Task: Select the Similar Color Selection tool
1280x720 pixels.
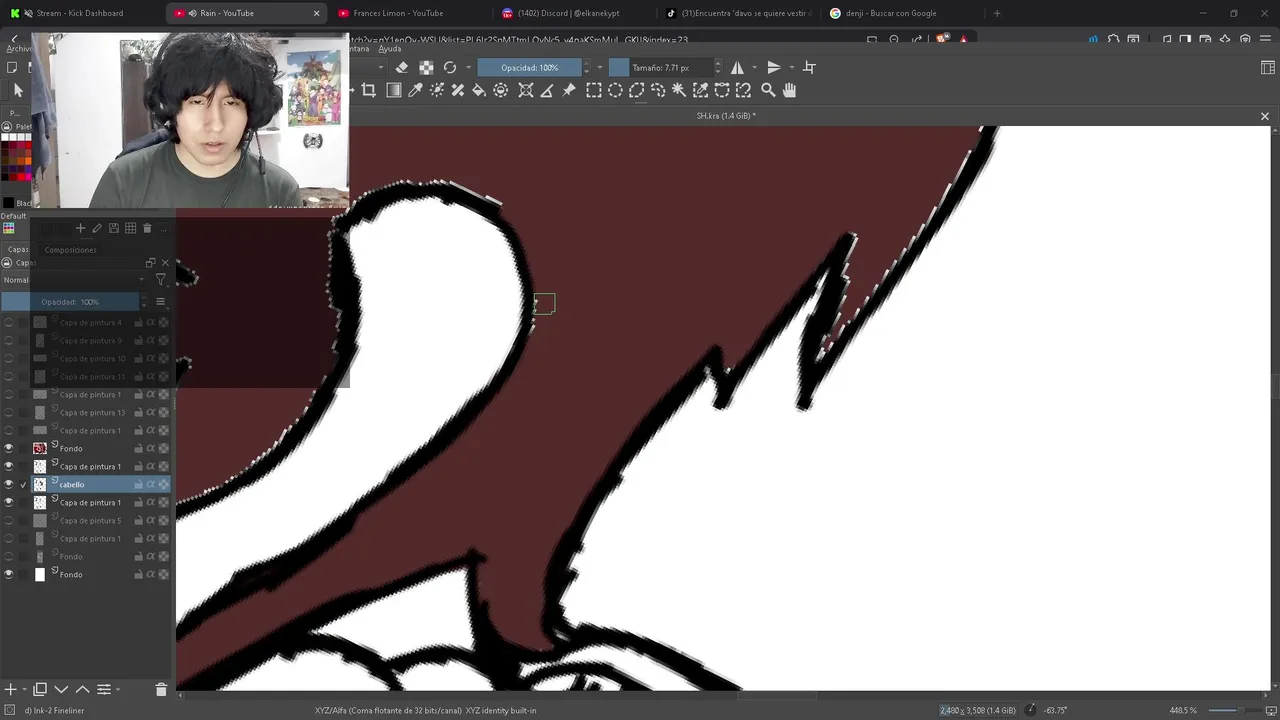Action: point(700,90)
